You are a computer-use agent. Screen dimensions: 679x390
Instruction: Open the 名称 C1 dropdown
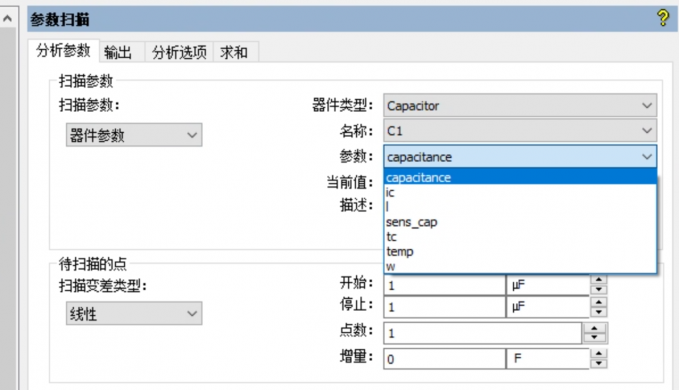(520, 131)
